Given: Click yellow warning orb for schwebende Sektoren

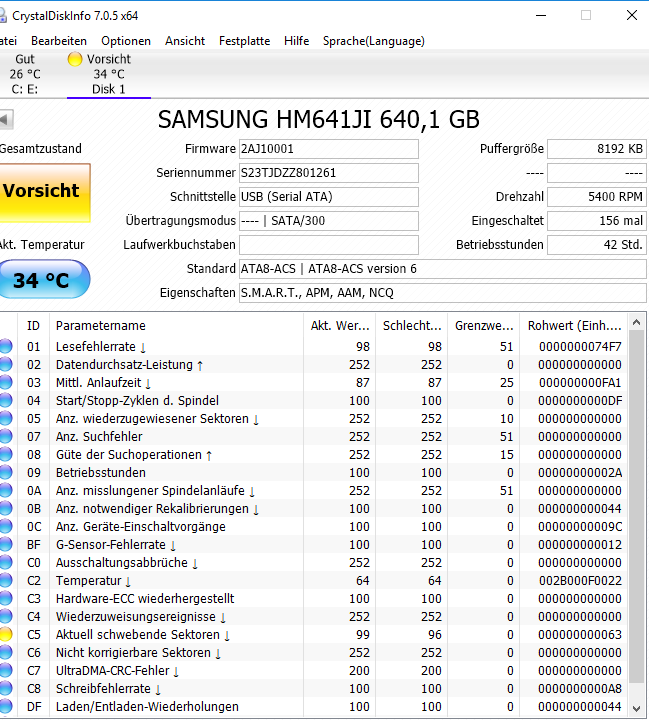Looking at the screenshot, I should (6, 634).
